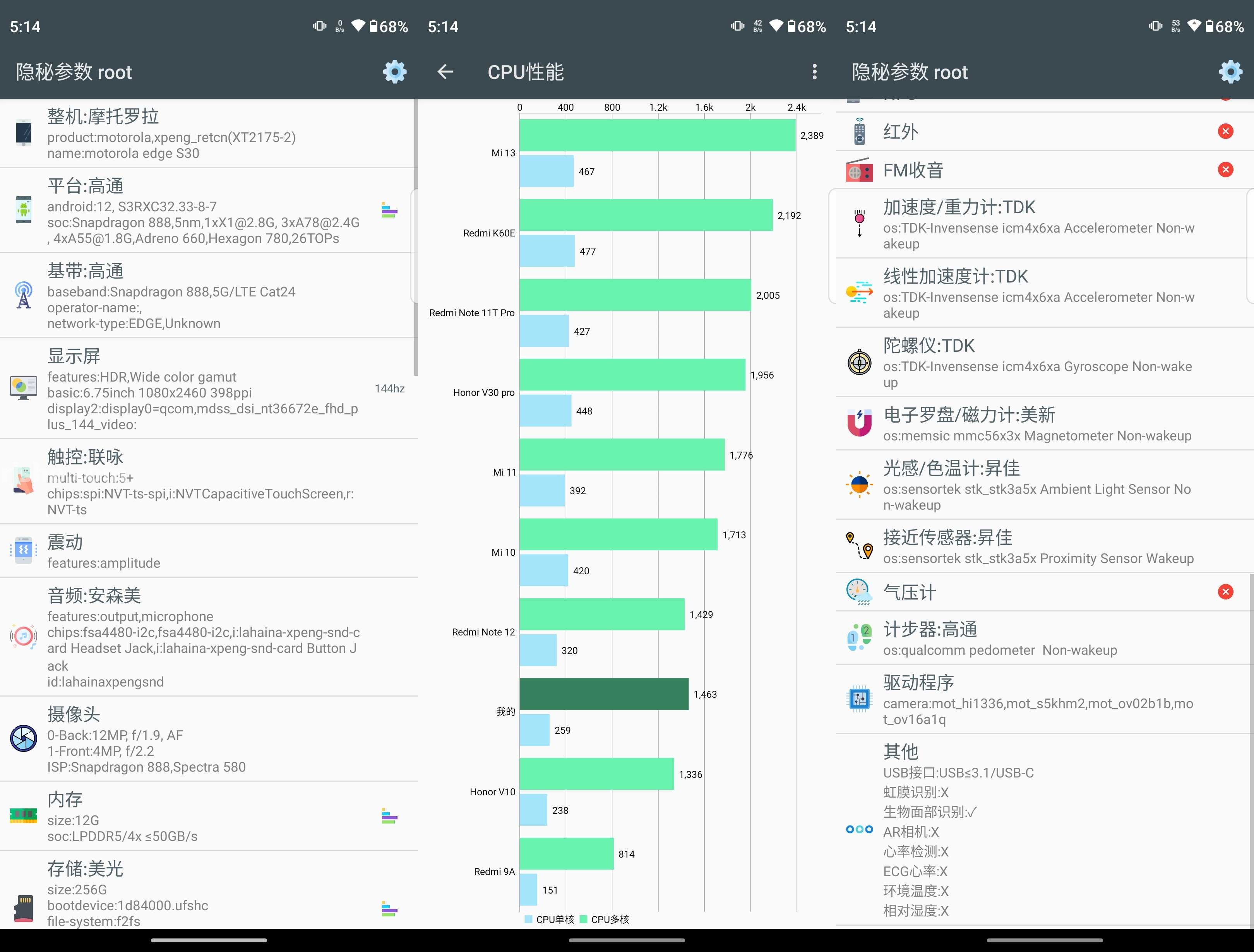Viewport: 1254px width, 952px height.
Task: Tap the 触控:联咏 touch hand icon
Action: pos(23,481)
